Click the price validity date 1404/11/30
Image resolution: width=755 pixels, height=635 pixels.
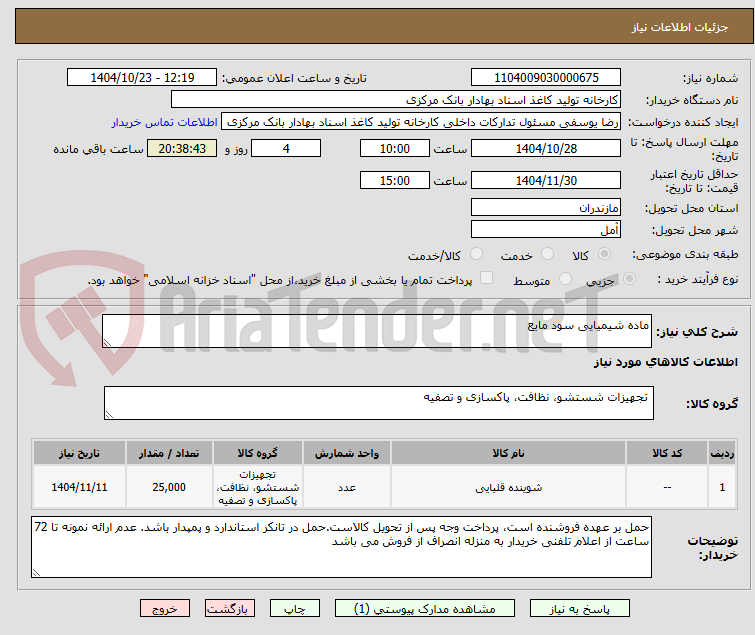(x=546, y=181)
